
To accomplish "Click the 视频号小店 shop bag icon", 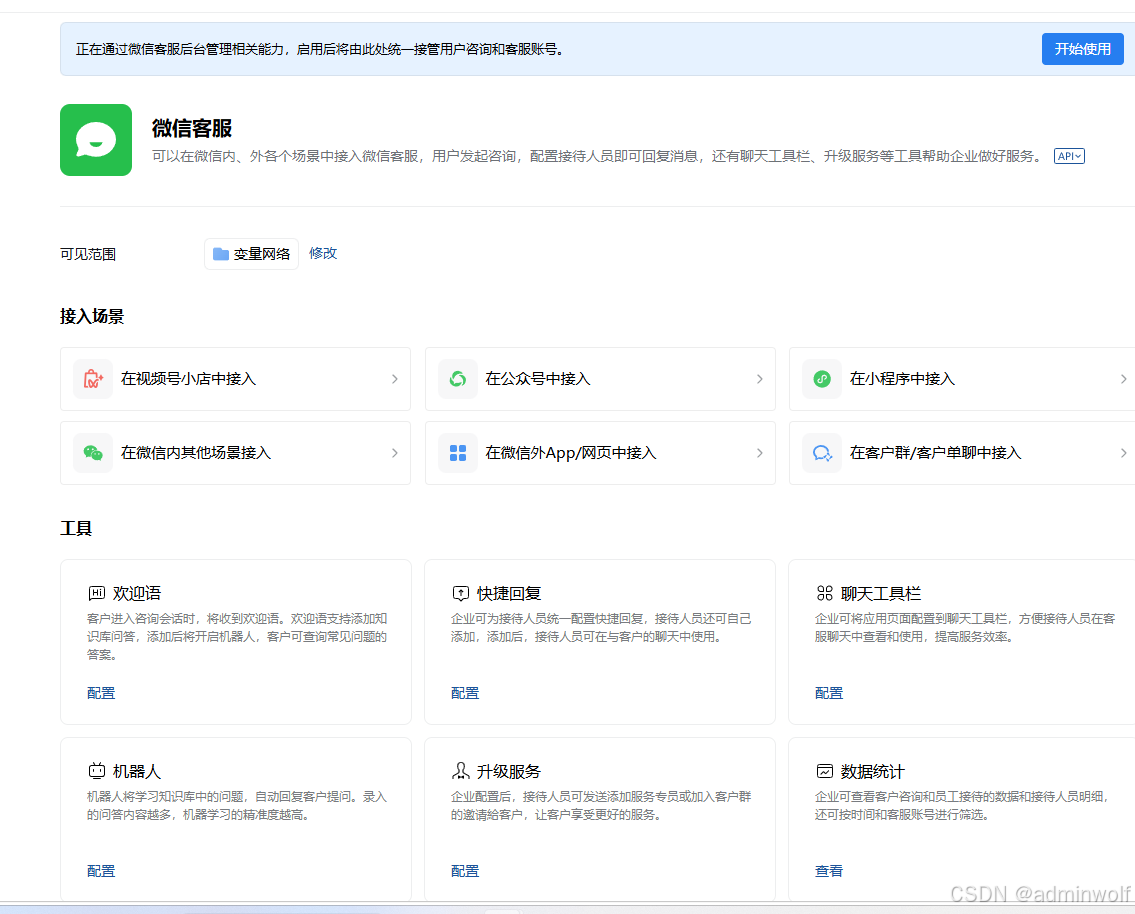I will tap(93, 378).
